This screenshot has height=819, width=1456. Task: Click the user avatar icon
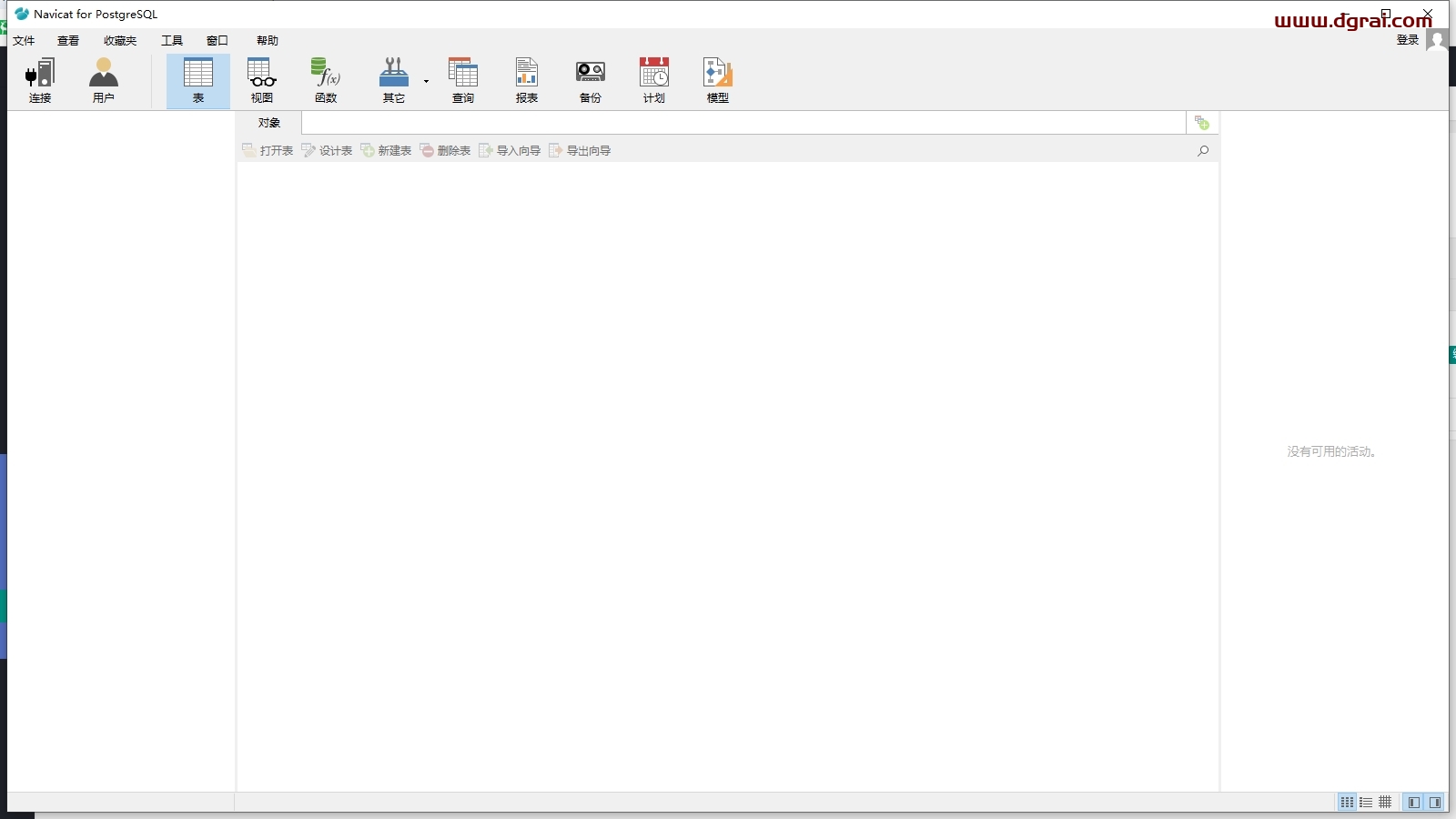(1437, 40)
